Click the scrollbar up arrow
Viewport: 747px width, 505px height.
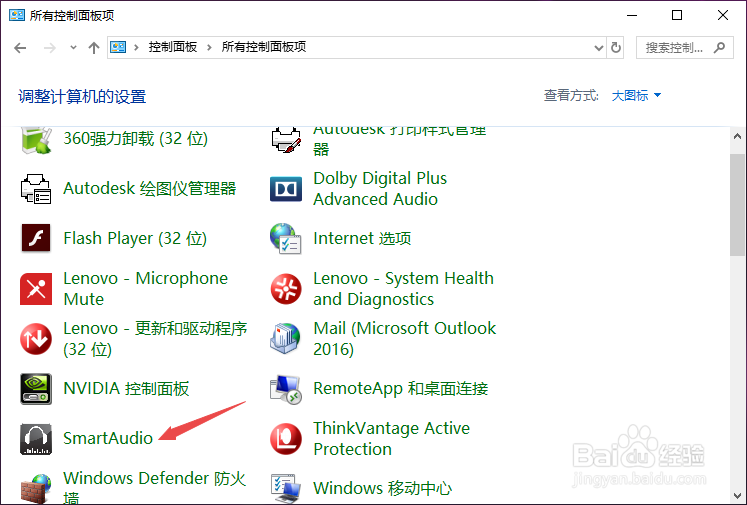pyautogui.click(x=737, y=137)
